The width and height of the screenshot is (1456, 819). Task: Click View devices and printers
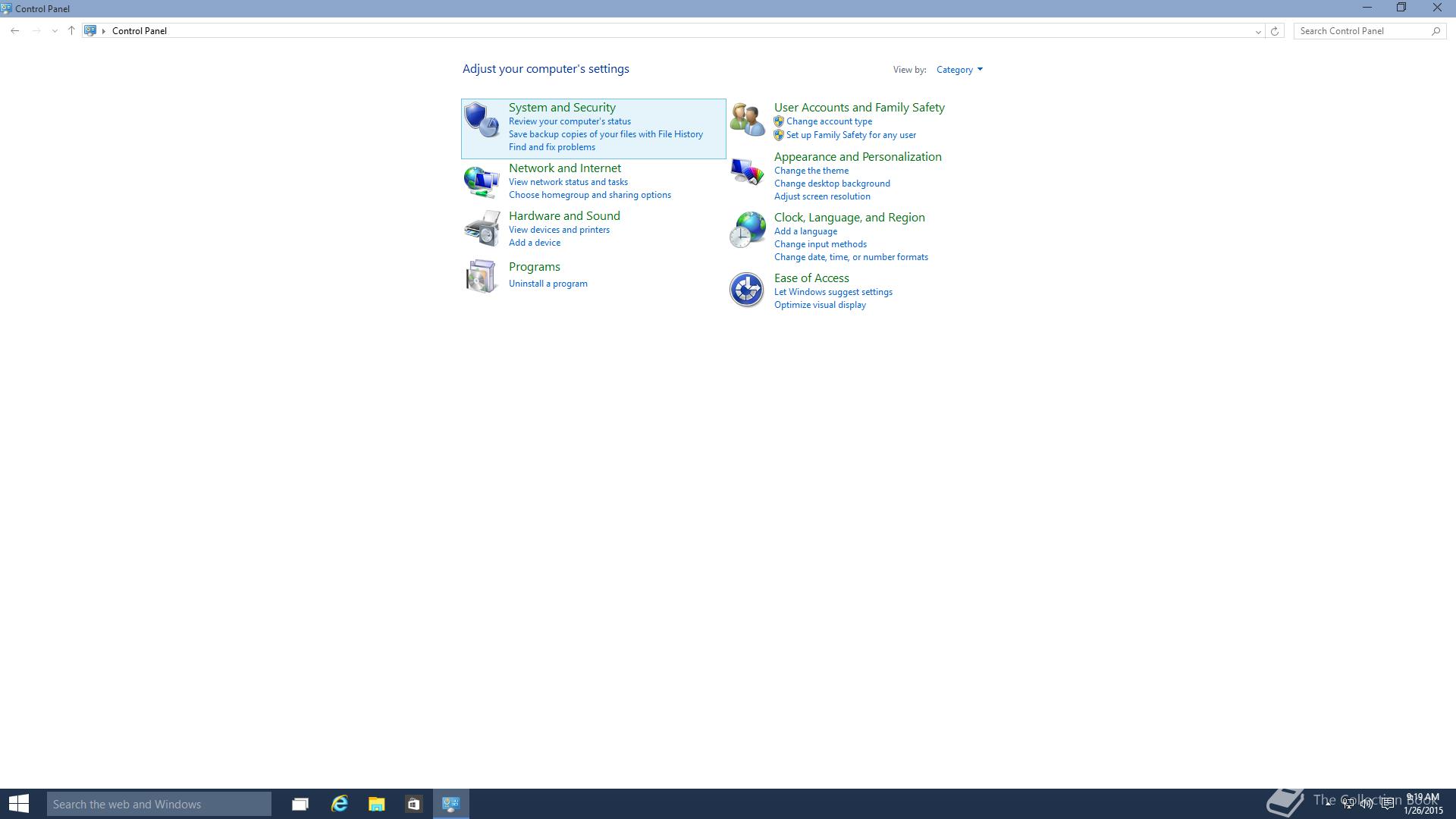(559, 230)
